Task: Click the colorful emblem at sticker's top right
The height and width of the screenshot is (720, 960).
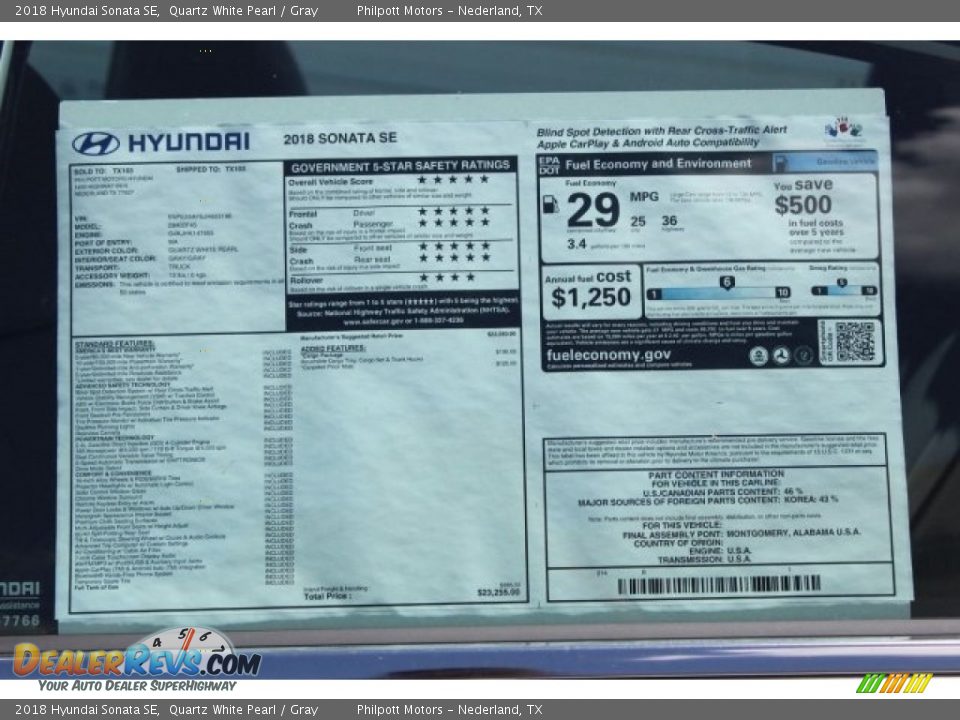Action: coord(843,128)
